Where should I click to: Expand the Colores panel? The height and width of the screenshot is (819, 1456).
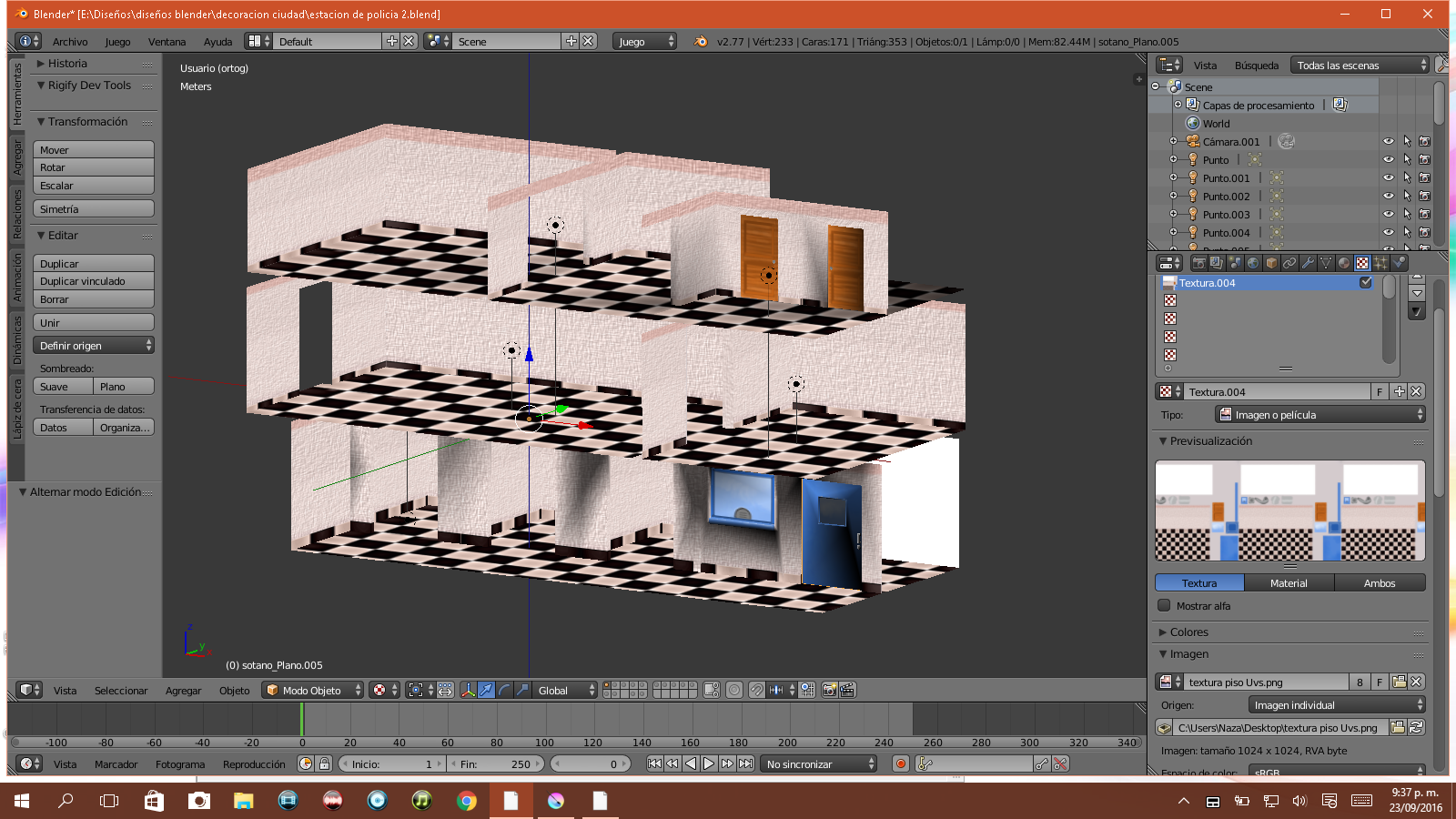(x=1188, y=632)
